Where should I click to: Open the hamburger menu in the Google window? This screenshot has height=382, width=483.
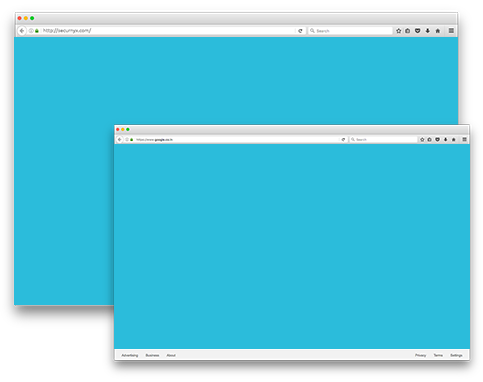[464, 139]
